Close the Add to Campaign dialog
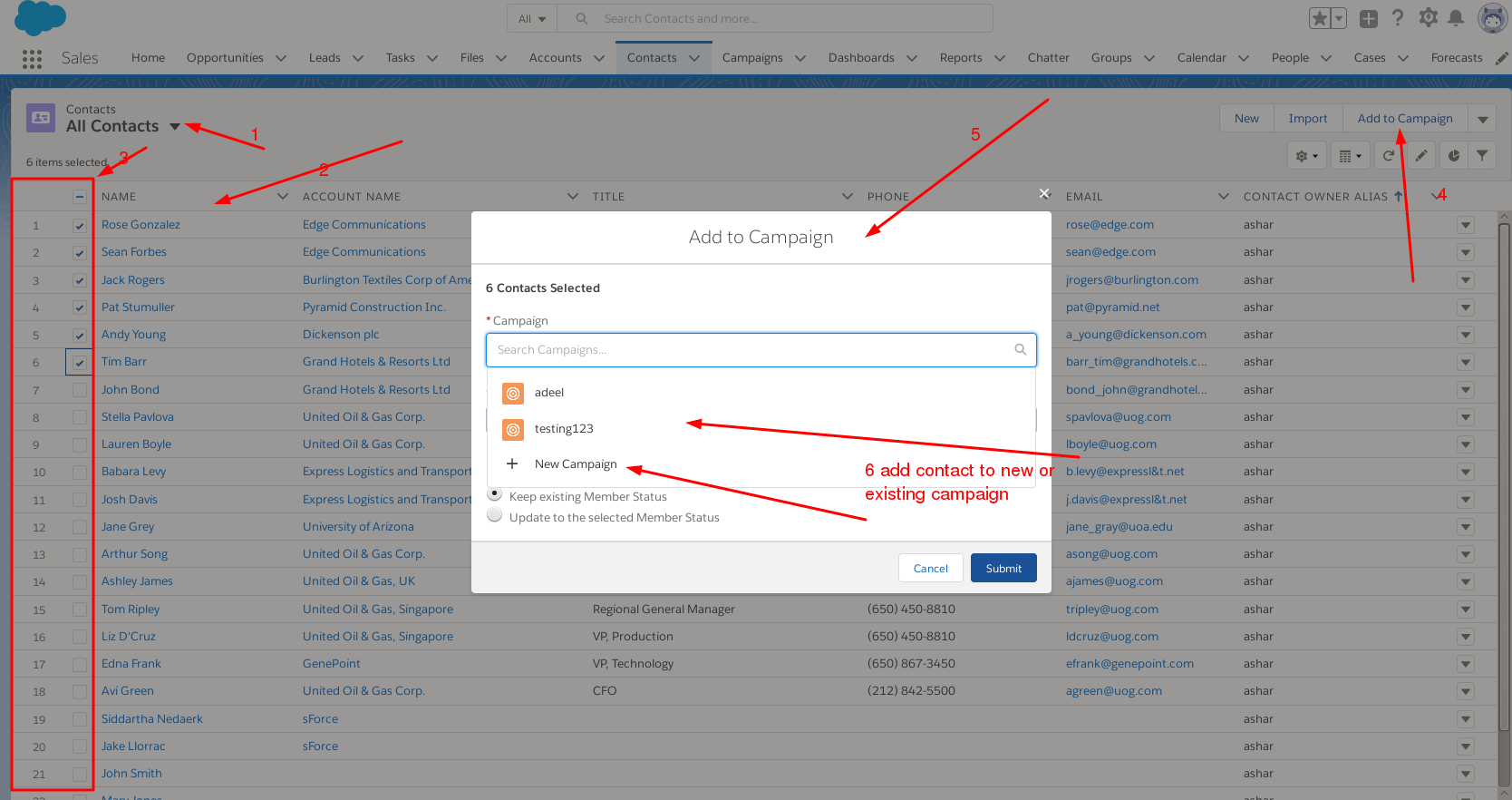This screenshot has height=800, width=1512. click(x=1044, y=193)
